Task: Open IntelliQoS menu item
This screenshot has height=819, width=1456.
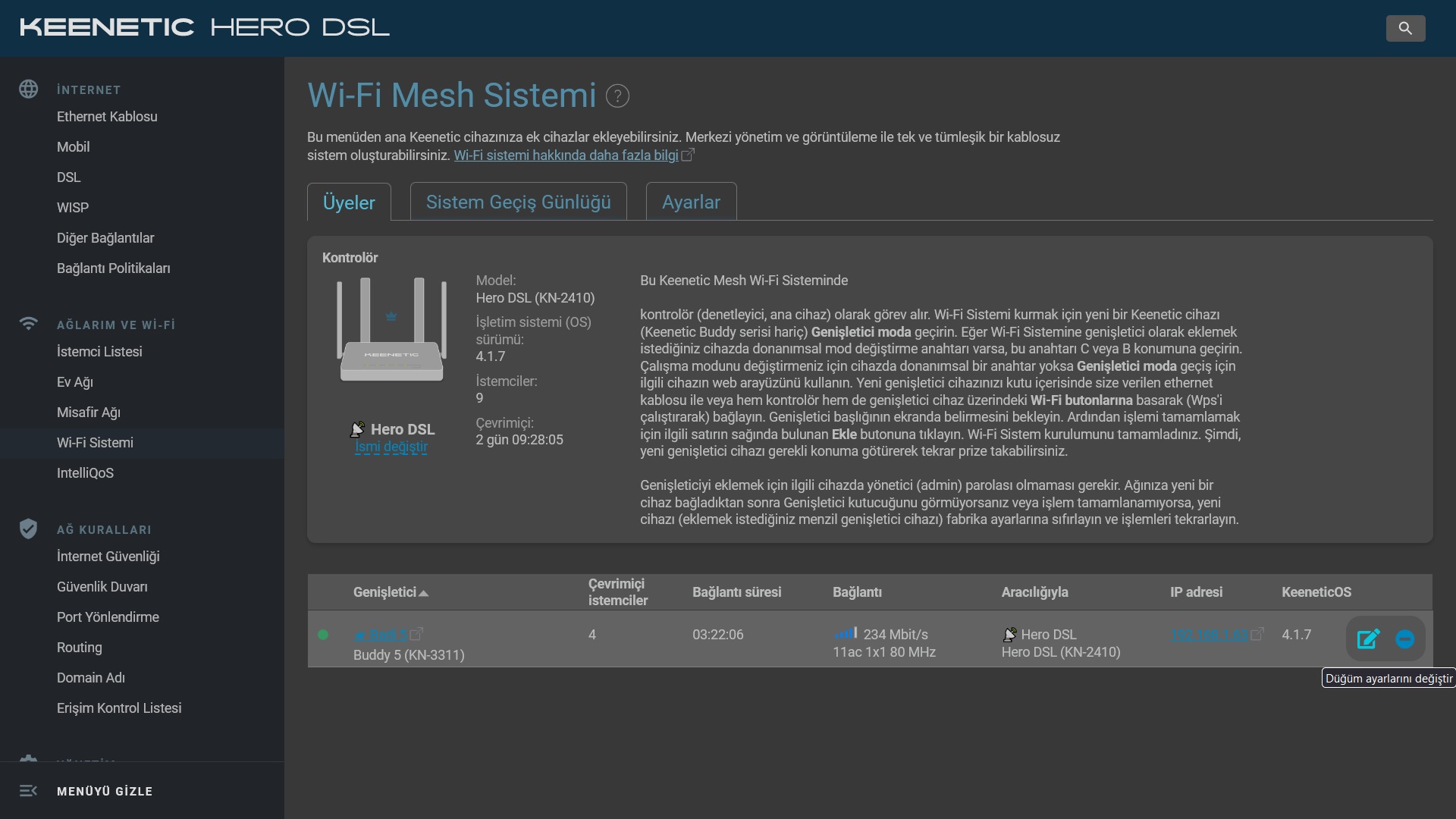Action: 85,473
